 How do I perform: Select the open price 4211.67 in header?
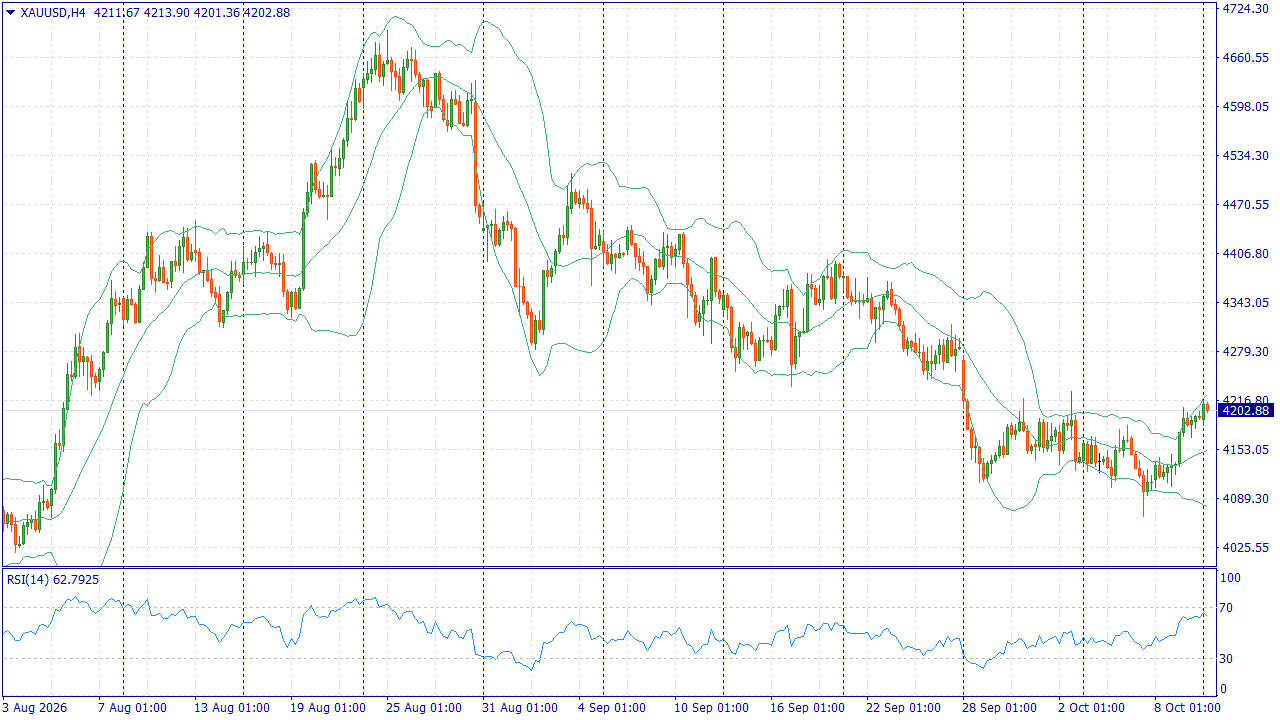coord(118,13)
